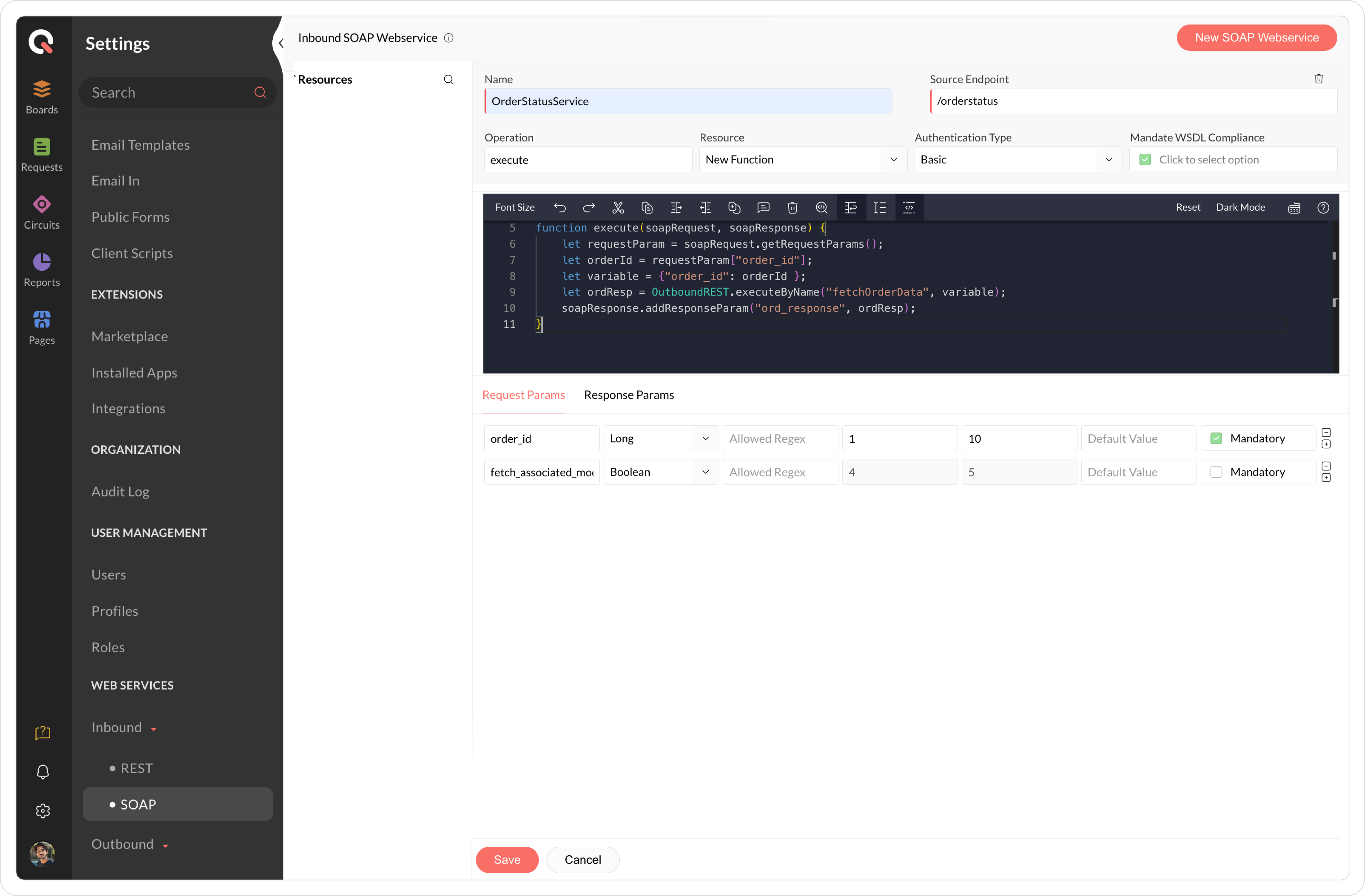1365x896 pixels.
Task: Click the Source Endpoint input field
Action: 1133,101
